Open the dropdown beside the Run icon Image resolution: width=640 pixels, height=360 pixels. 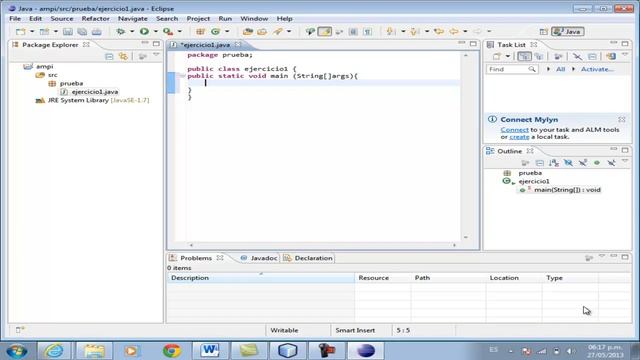[156, 31]
